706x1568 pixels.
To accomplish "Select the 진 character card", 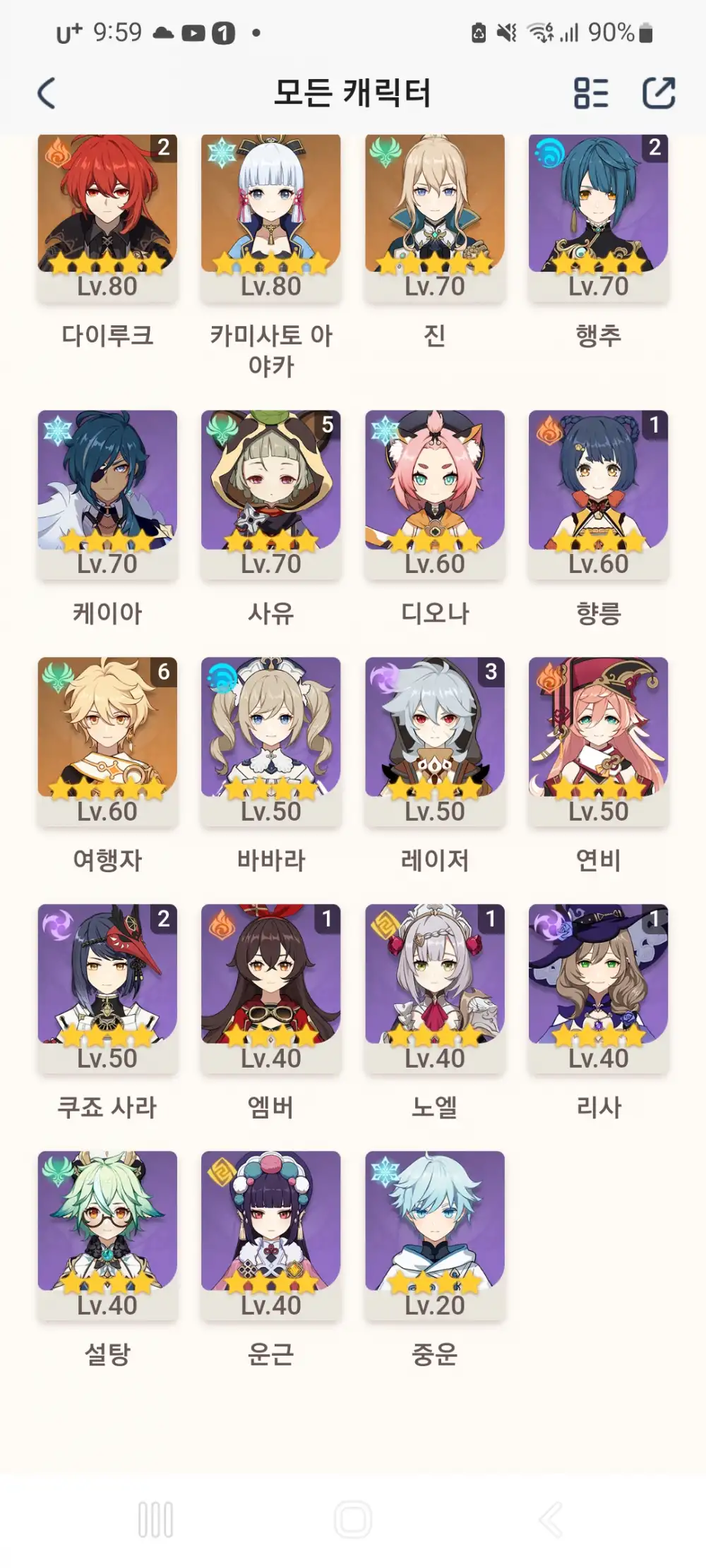I will click(435, 219).
